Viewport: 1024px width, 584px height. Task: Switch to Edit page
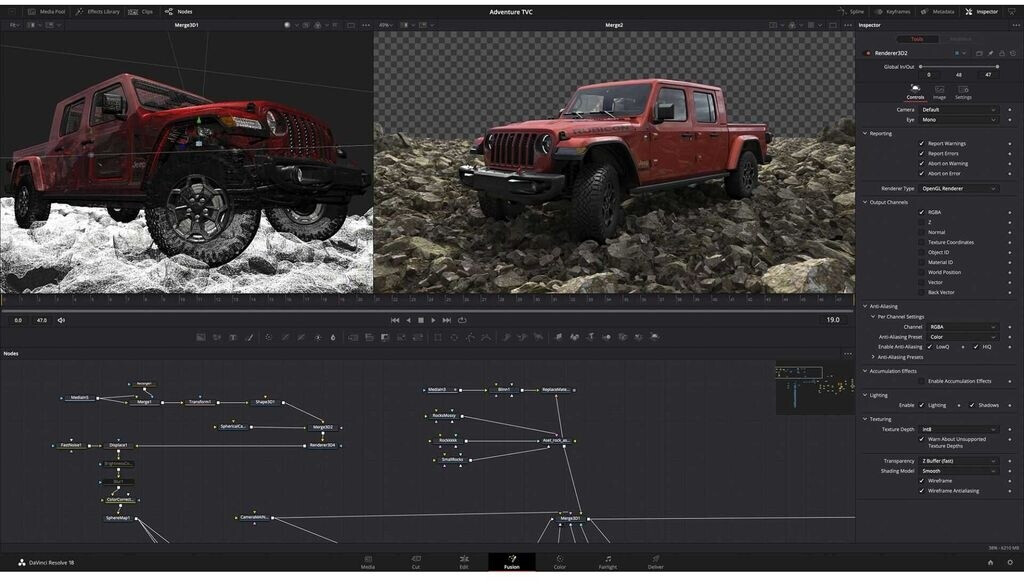tap(464, 562)
